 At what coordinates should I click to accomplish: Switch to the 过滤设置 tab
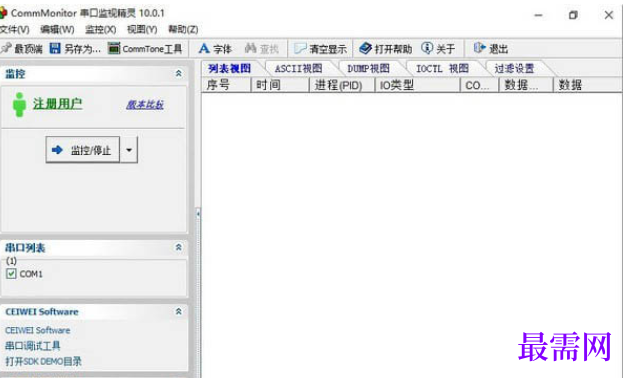pos(514,69)
